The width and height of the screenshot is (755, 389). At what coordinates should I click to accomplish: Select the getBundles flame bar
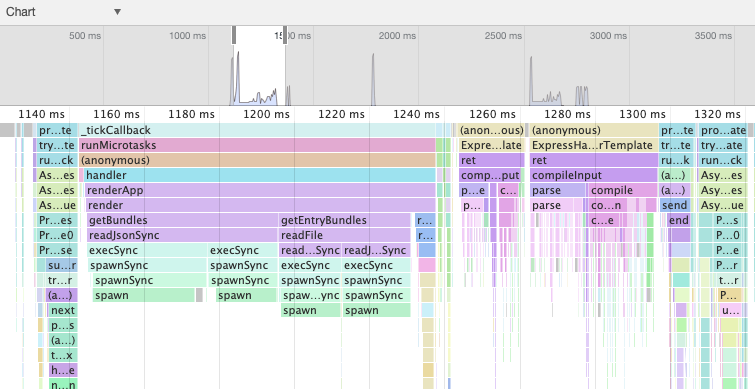pyautogui.click(x=183, y=220)
